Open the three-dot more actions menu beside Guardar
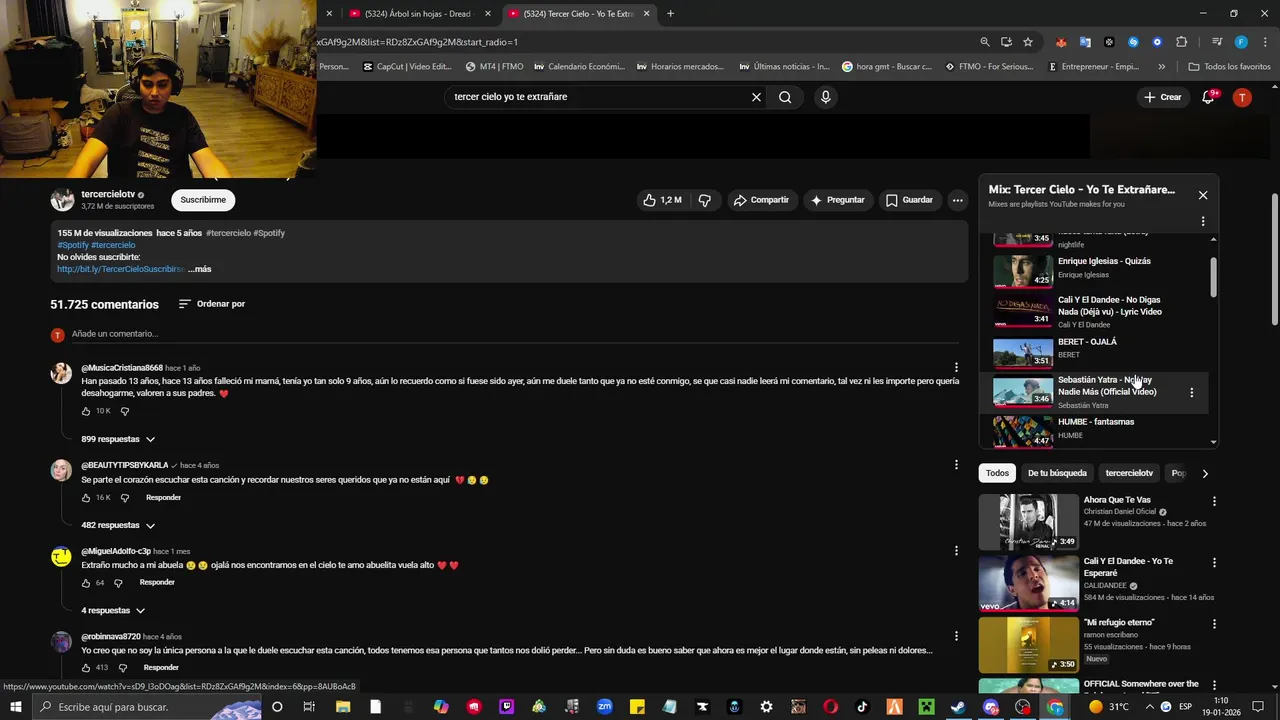Viewport: 1280px width, 720px height. pyautogui.click(x=957, y=200)
